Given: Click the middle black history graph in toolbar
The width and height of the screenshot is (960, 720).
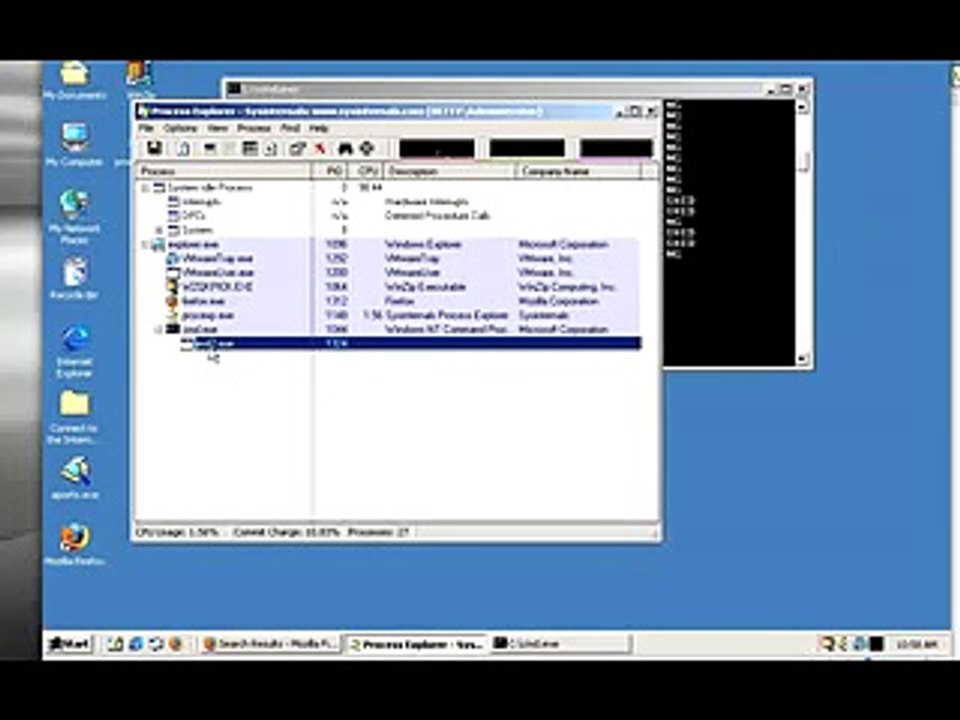Looking at the screenshot, I should (x=527, y=148).
